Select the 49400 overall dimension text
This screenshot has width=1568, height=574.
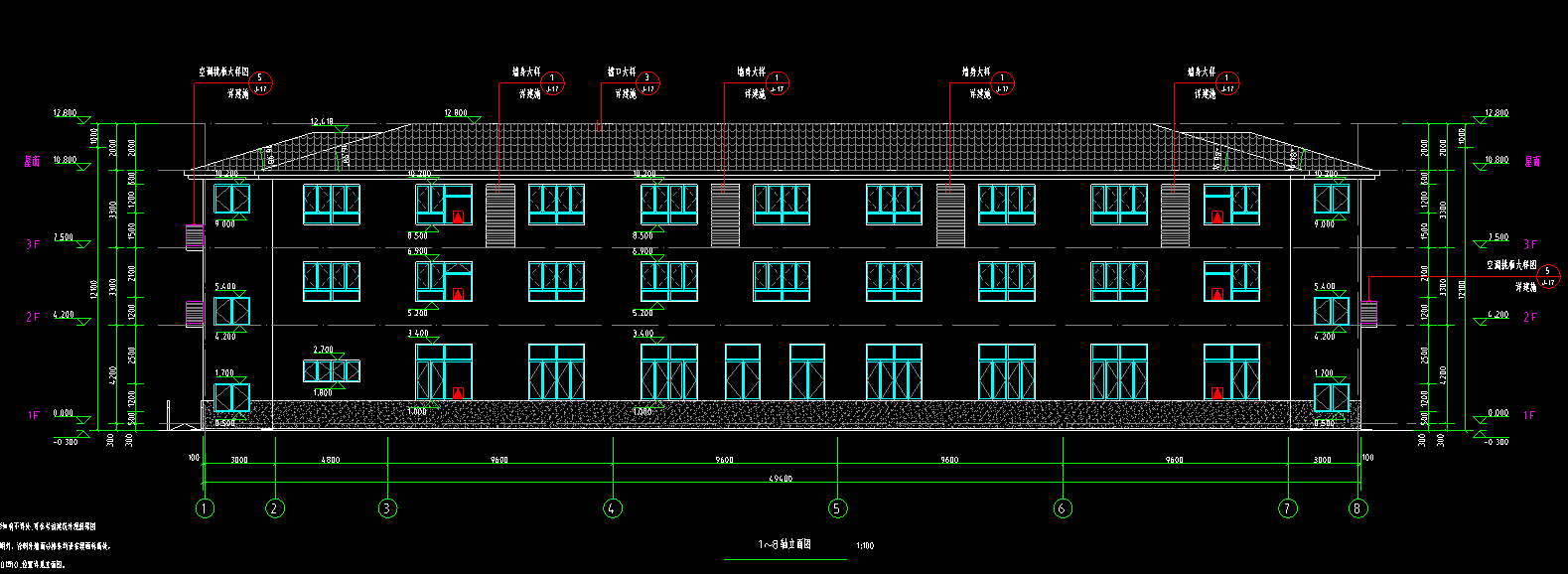(x=781, y=480)
